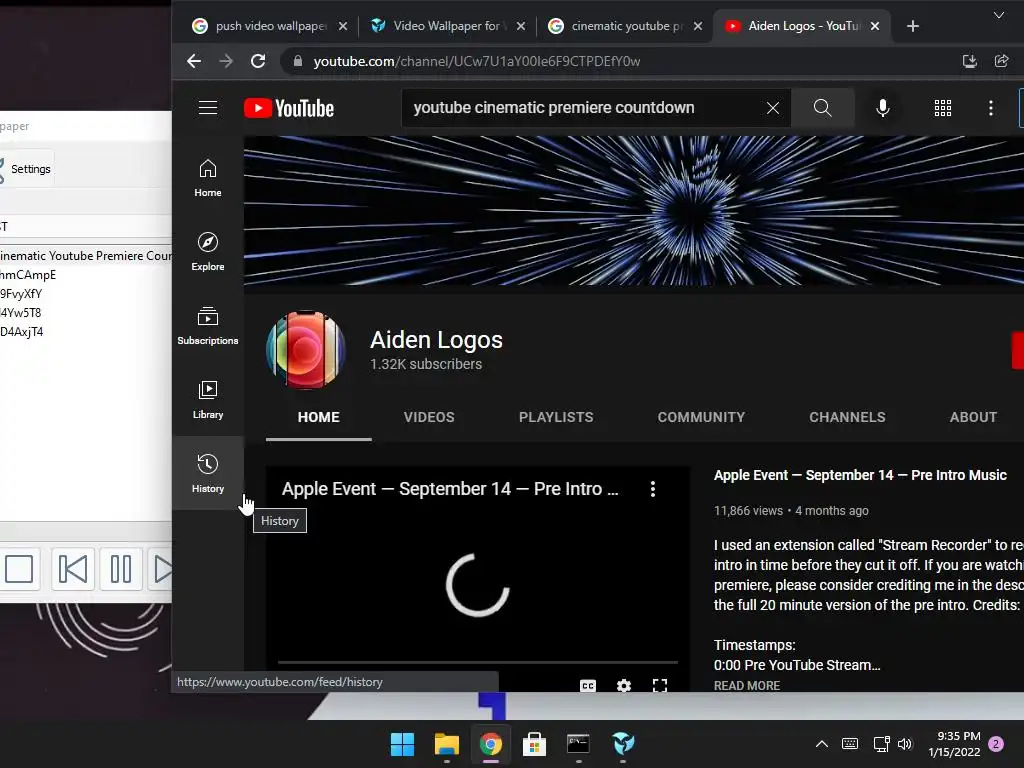
Task: Click the browser address bar URL
Action: 477,61
